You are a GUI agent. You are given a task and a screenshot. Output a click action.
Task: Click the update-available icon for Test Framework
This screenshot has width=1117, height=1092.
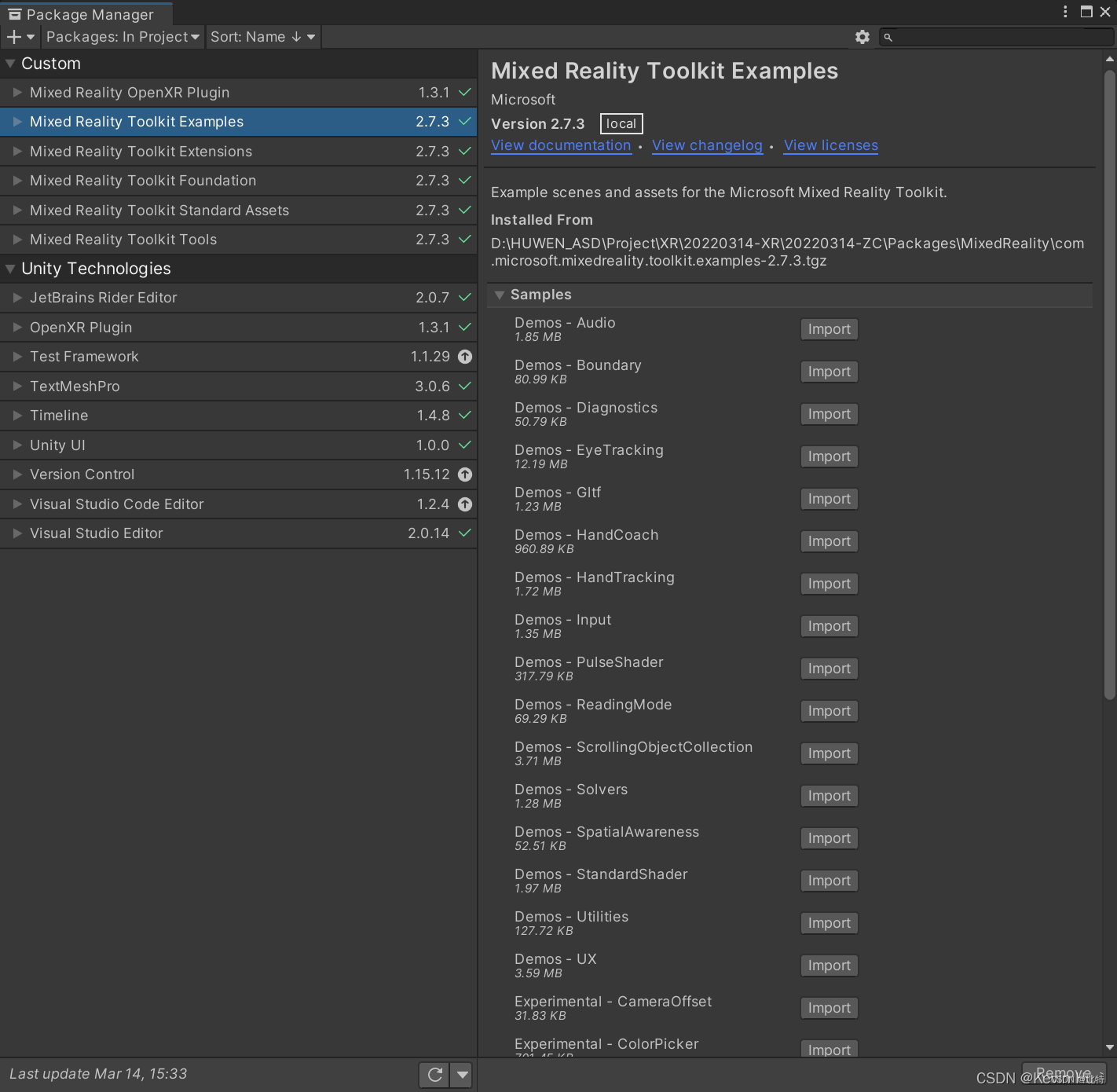point(465,357)
